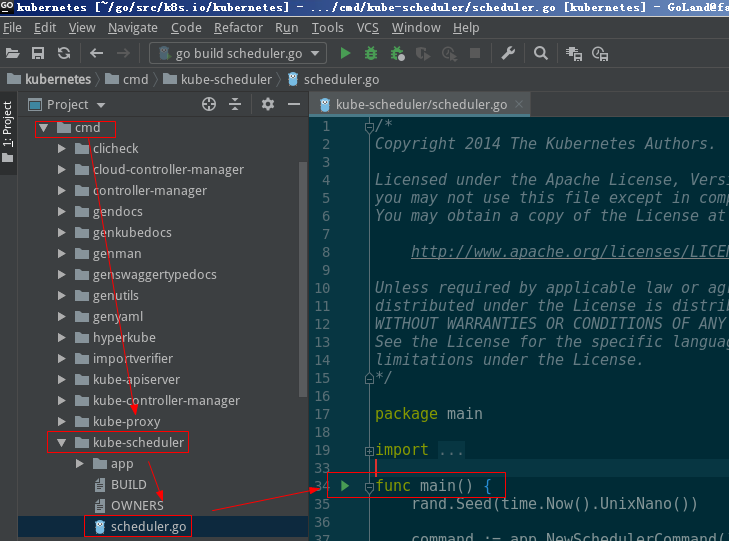Screen dimensions: 729x541
Task: Place cursor on package main line
Action: [x=429, y=414]
